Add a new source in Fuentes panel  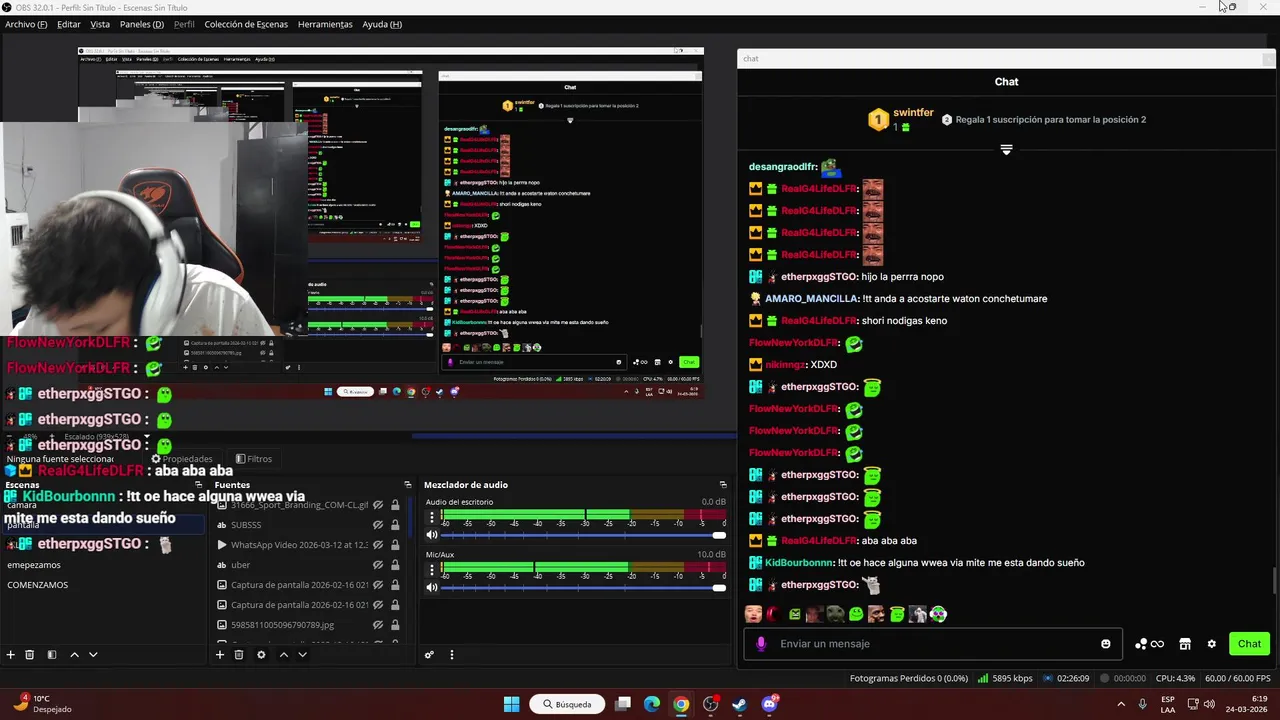point(220,655)
